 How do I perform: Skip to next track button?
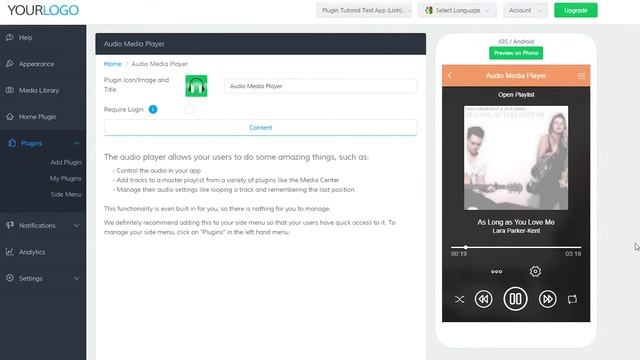547,299
